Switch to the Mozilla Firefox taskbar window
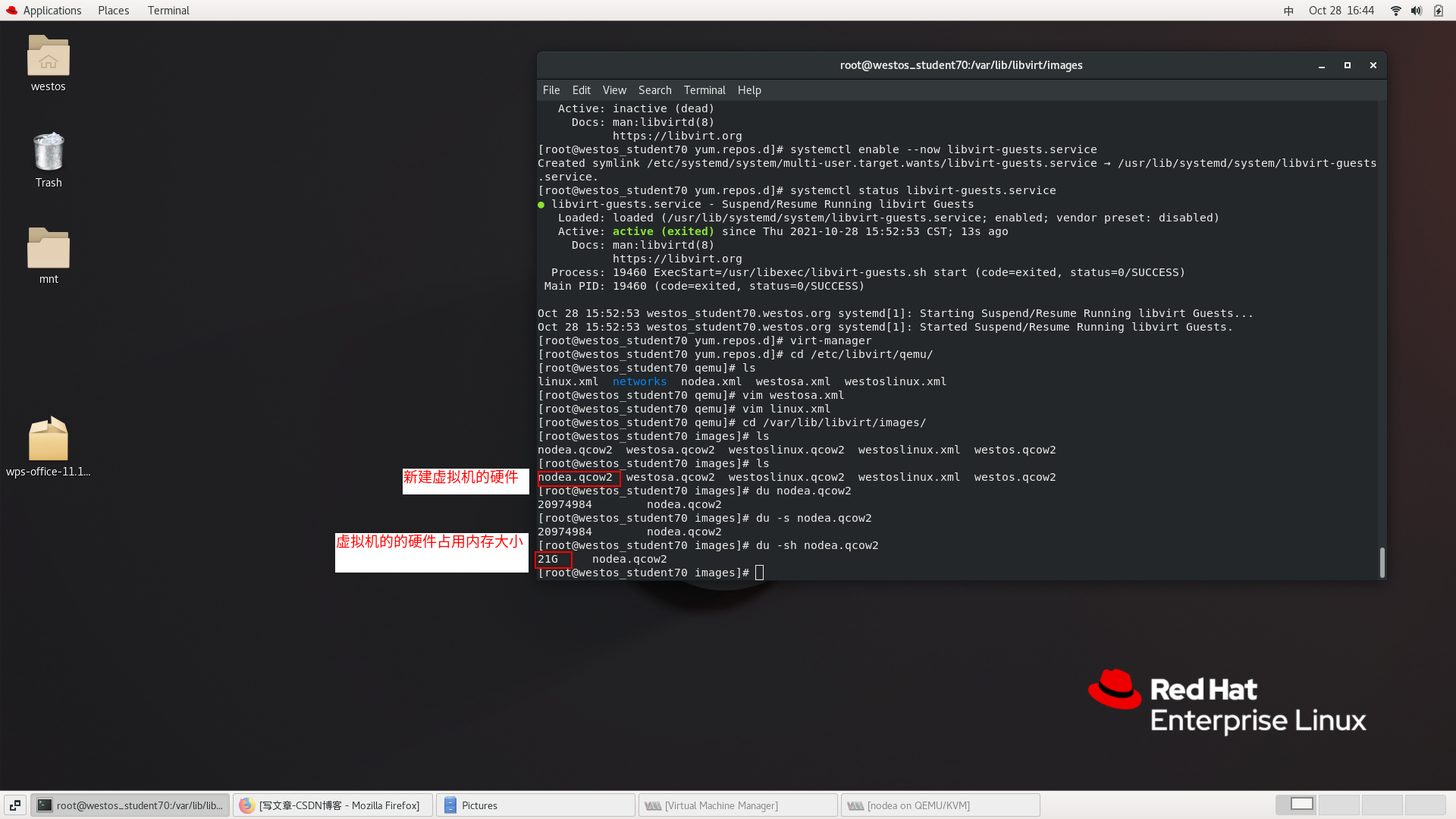Screen dimensions: 1456x819 coord(332,805)
